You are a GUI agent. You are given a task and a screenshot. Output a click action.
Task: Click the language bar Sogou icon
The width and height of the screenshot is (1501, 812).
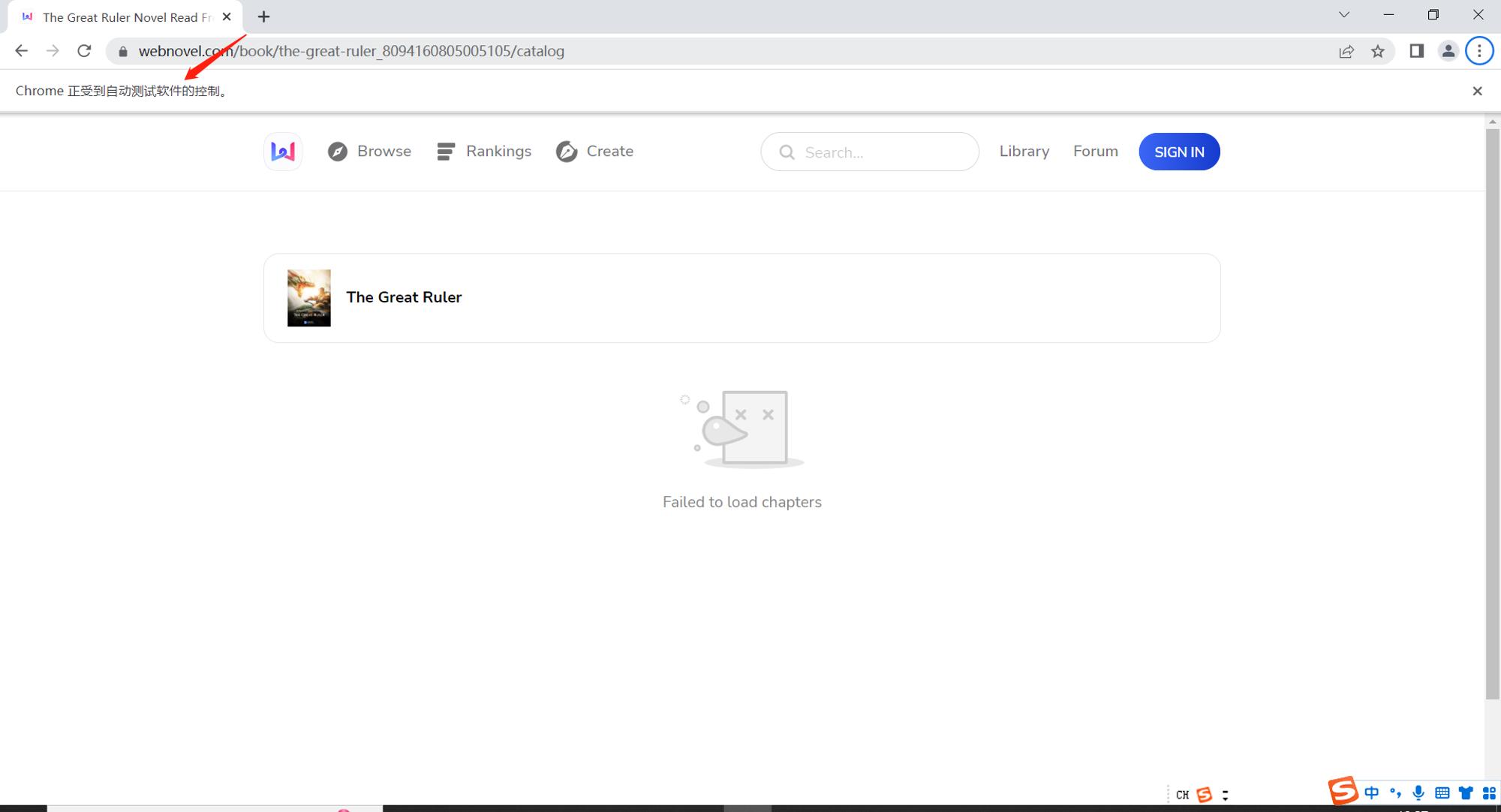(1205, 794)
